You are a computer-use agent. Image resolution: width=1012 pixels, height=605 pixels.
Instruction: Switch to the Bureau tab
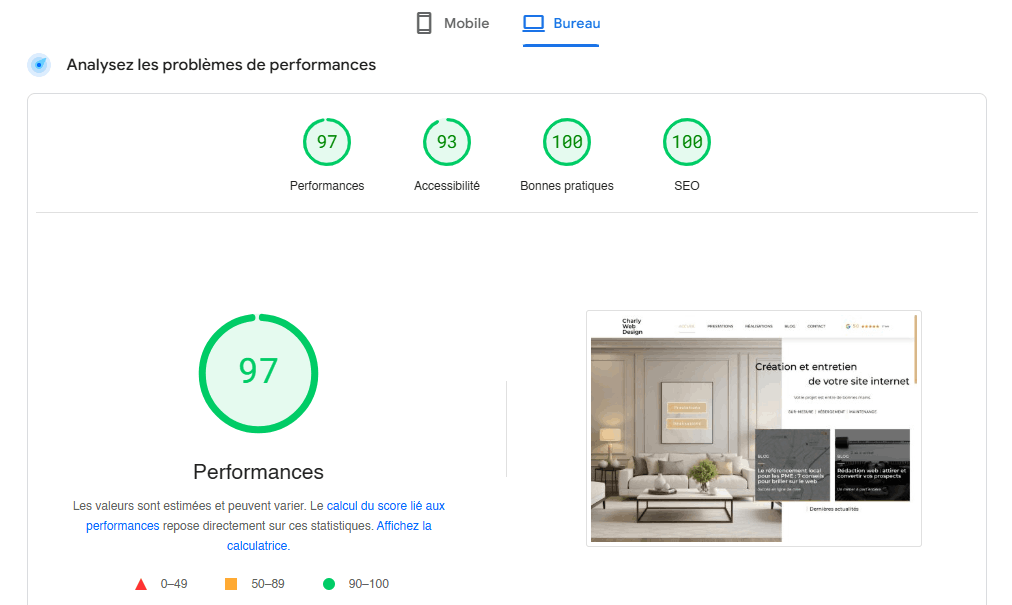pos(561,22)
